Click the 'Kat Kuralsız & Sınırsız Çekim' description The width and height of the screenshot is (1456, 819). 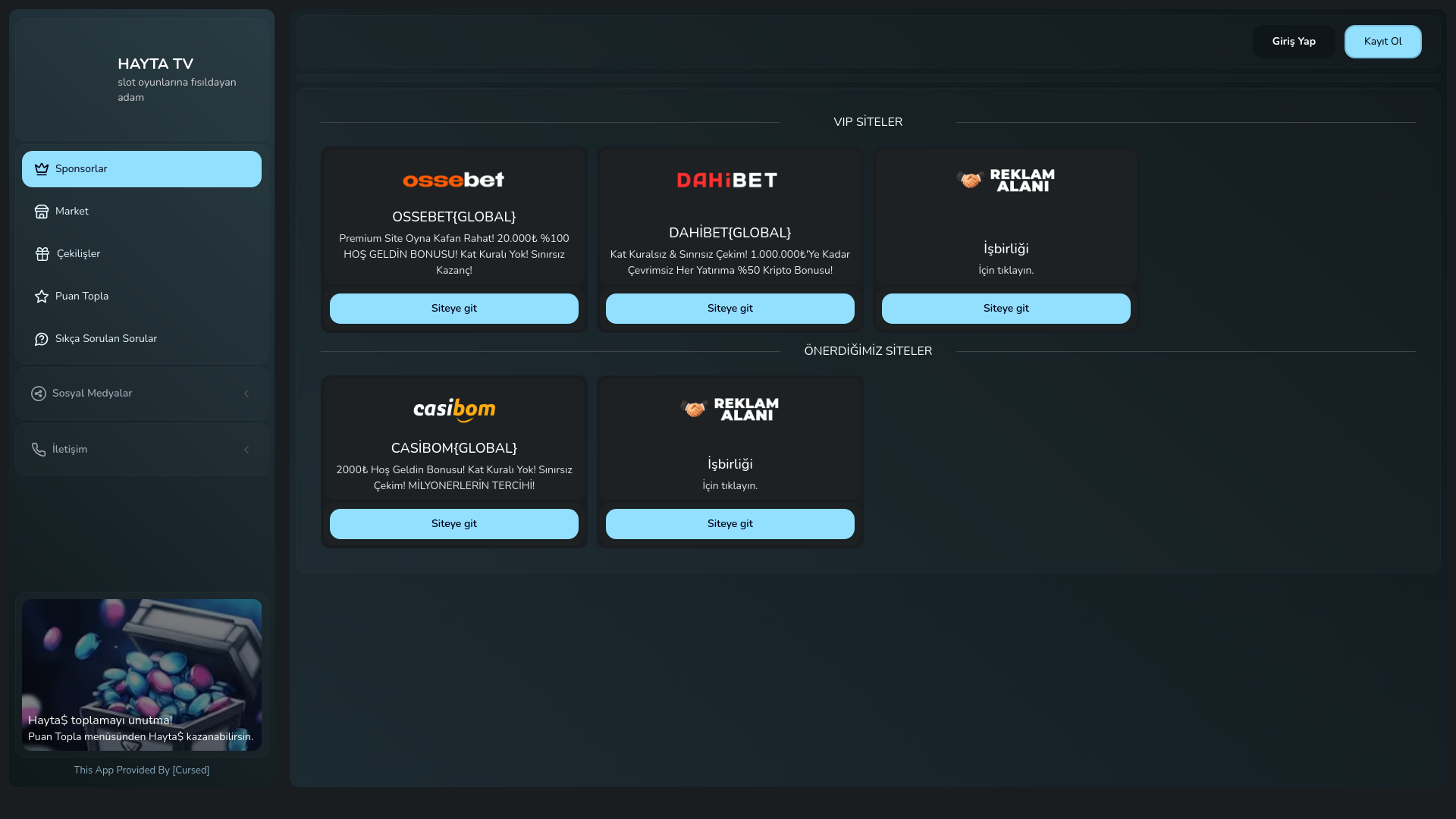(x=730, y=262)
